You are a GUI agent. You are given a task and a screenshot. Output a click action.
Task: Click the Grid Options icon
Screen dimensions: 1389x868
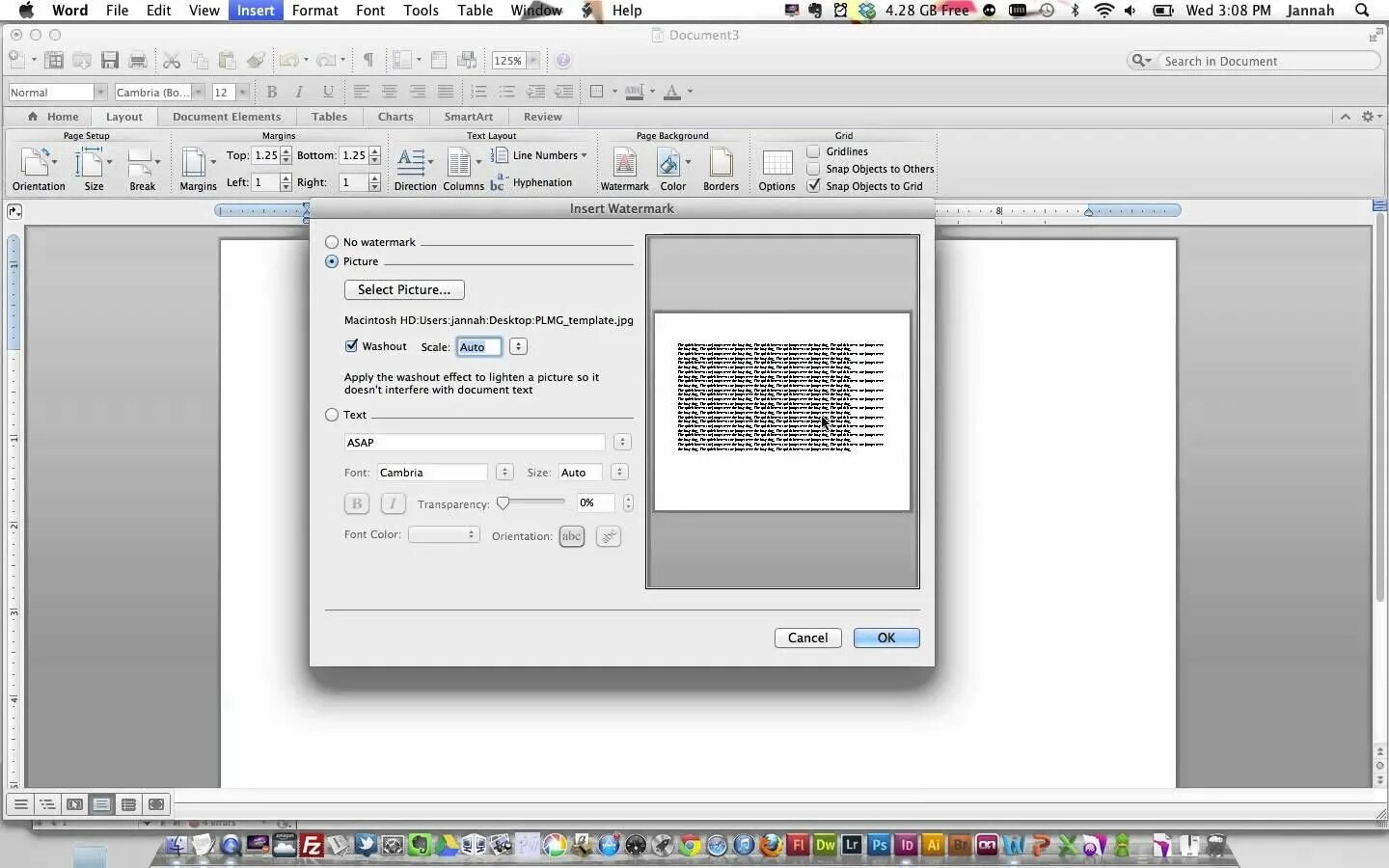pyautogui.click(x=776, y=163)
